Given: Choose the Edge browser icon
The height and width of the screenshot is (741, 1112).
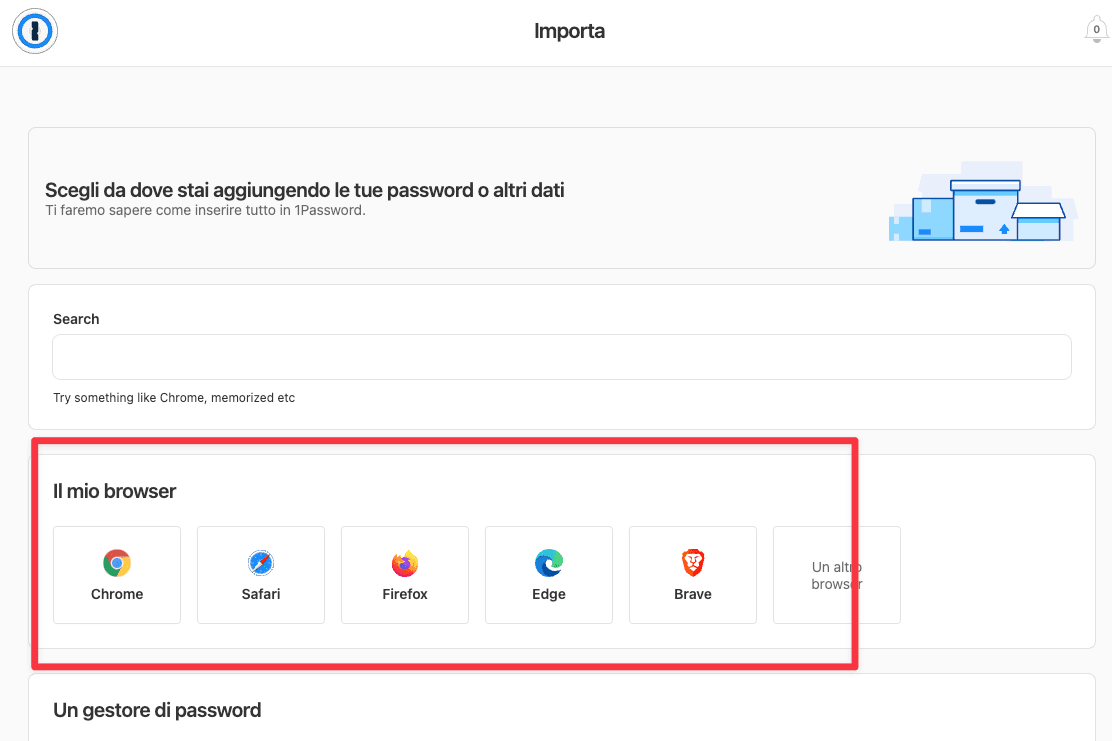Looking at the screenshot, I should 549,563.
